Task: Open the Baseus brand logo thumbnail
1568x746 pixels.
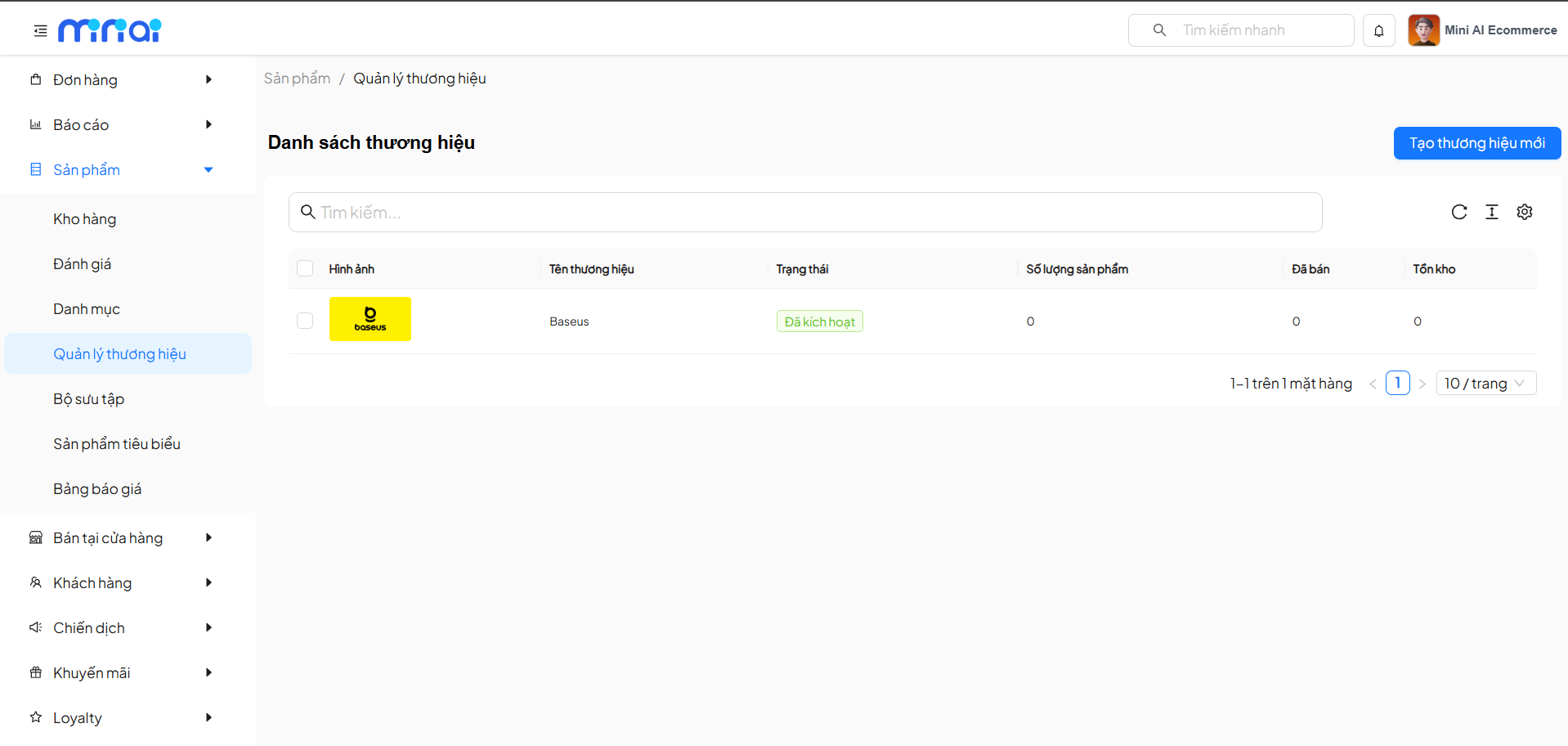Action: coord(370,319)
